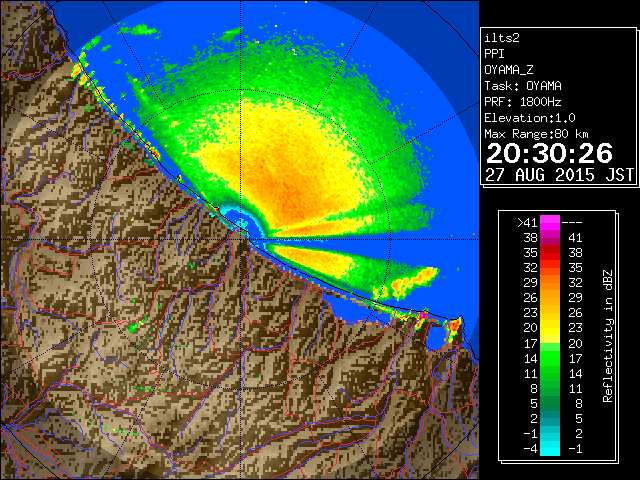Screen dimensions: 640x480
Task: Click the 20:30:26 timestamp
Action: tap(549, 153)
